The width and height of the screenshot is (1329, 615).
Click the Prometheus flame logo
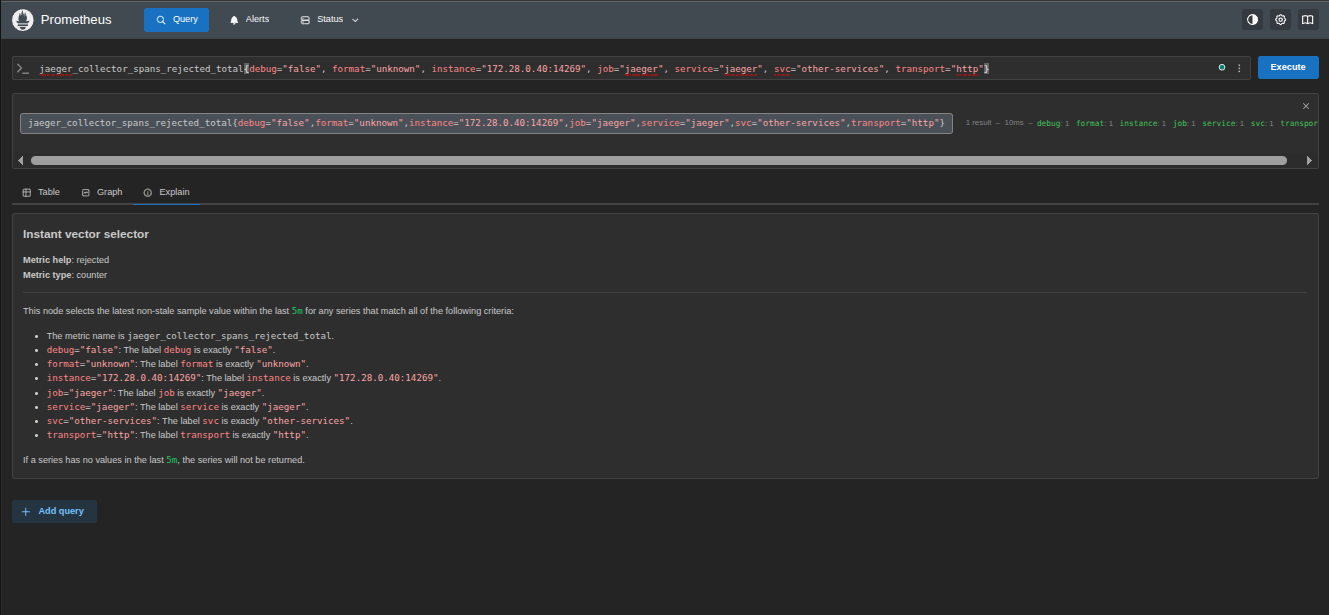click(x=23, y=20)
